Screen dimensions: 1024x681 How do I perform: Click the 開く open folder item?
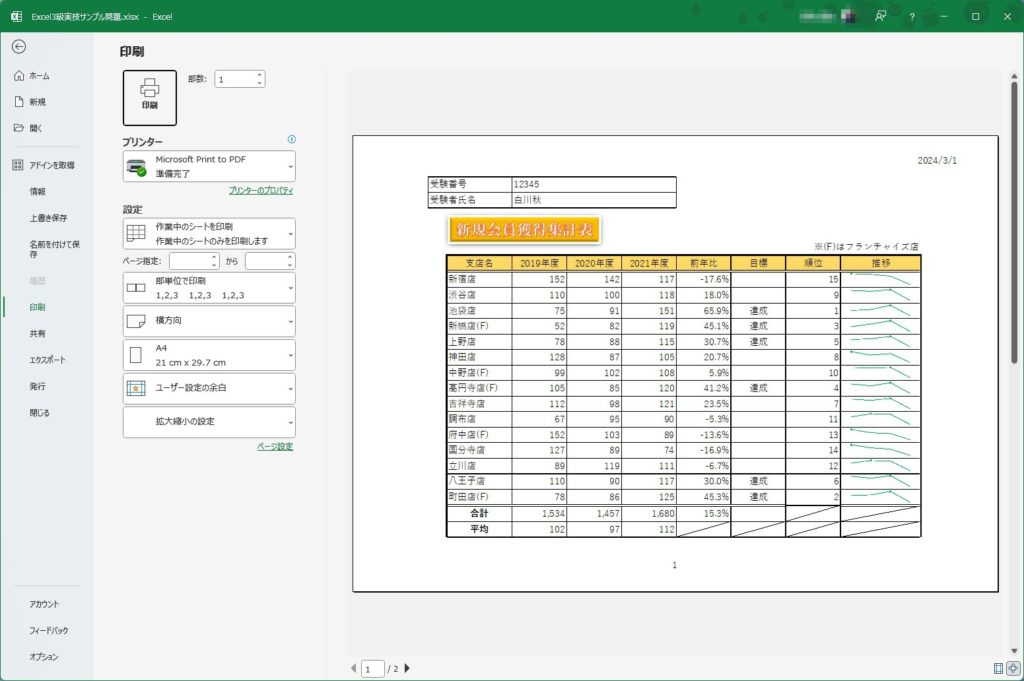click(x=35, y=128)
